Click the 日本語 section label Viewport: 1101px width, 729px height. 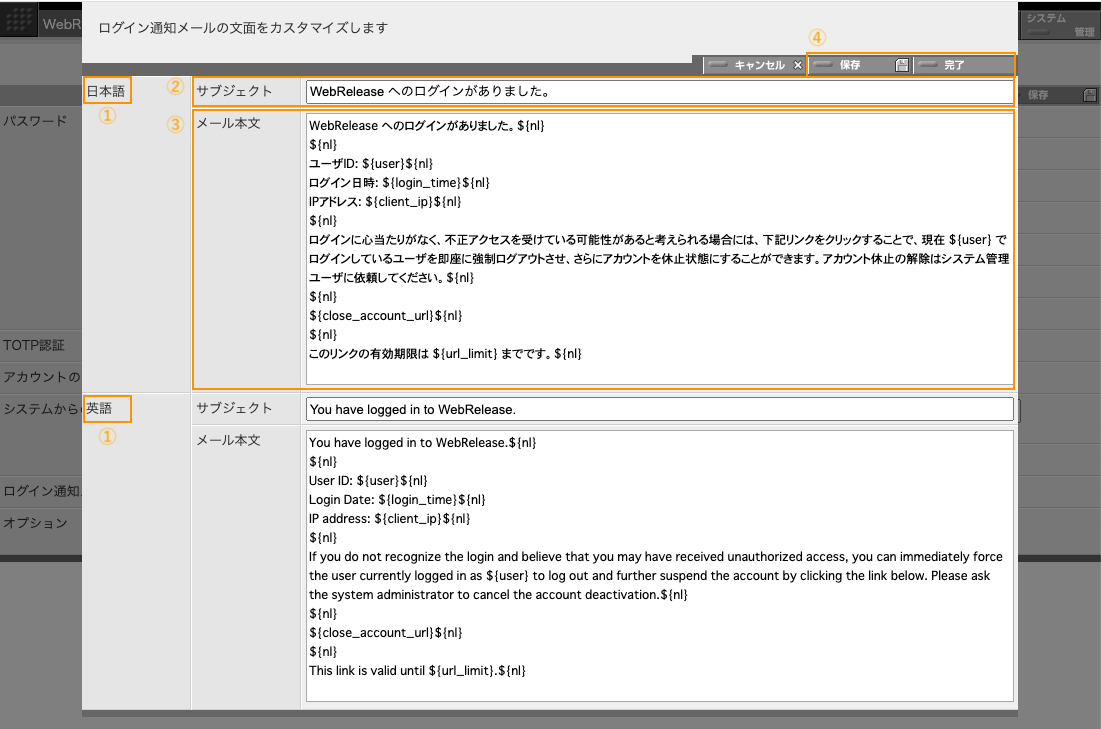[x=106, y=91]
